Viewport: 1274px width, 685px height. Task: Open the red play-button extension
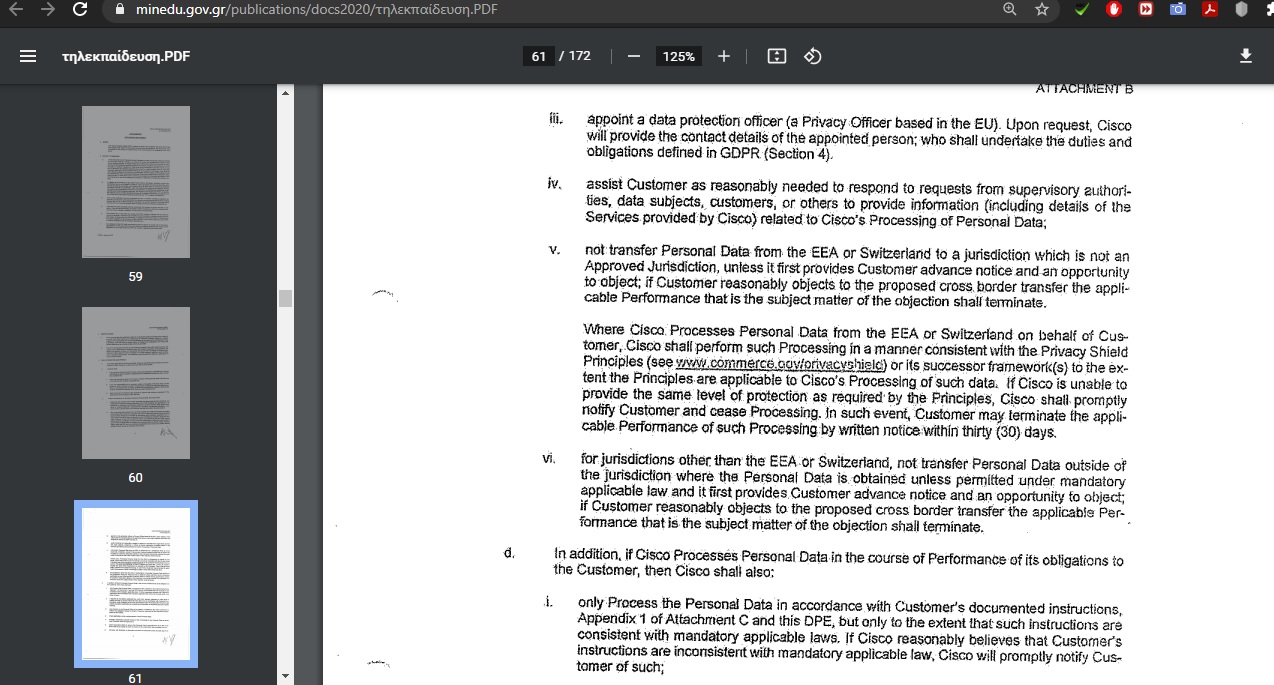coord(1146,9)
